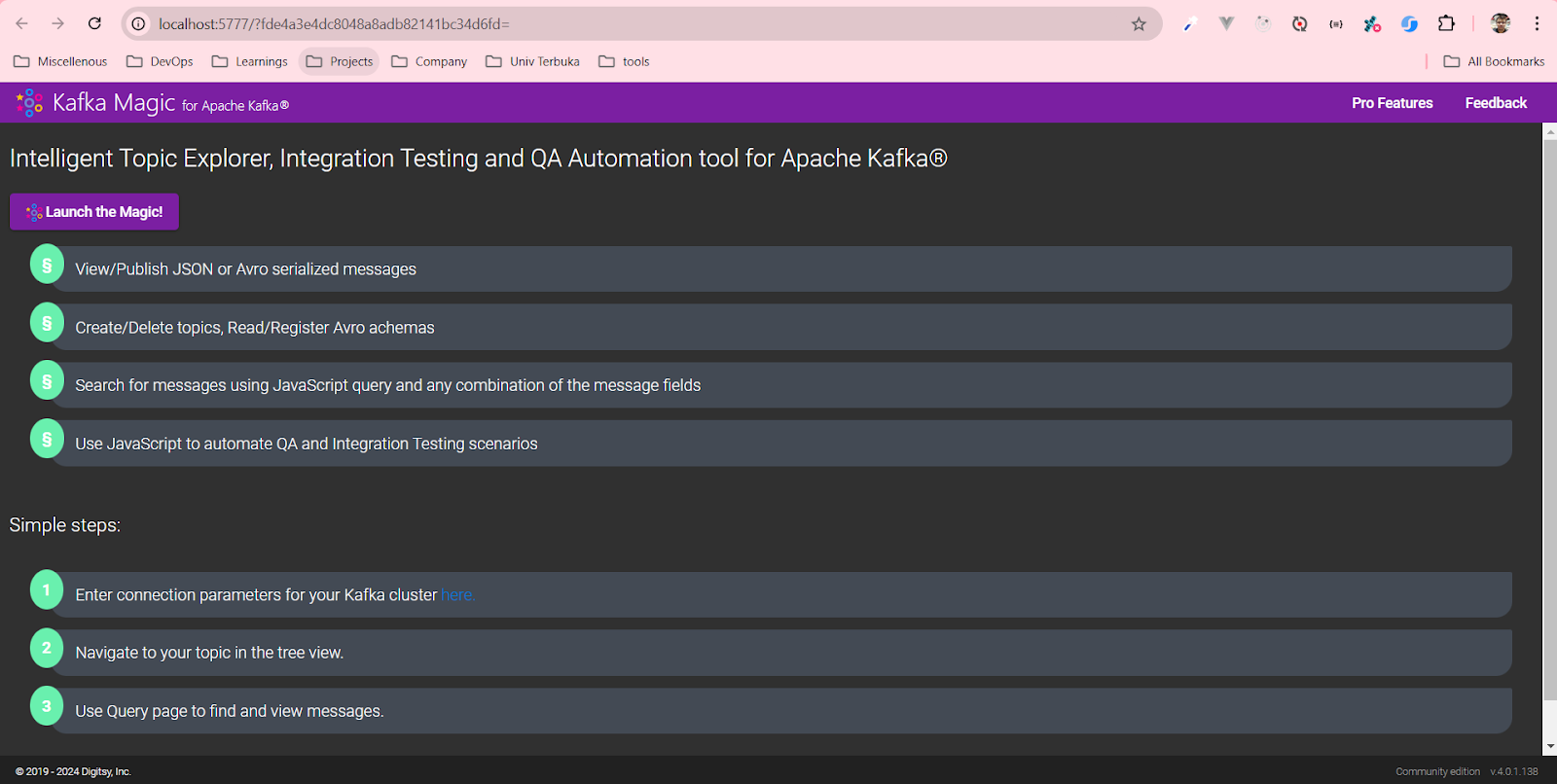
Task: Click the localhost URL in address bar
Action: [x=334, y=23]
